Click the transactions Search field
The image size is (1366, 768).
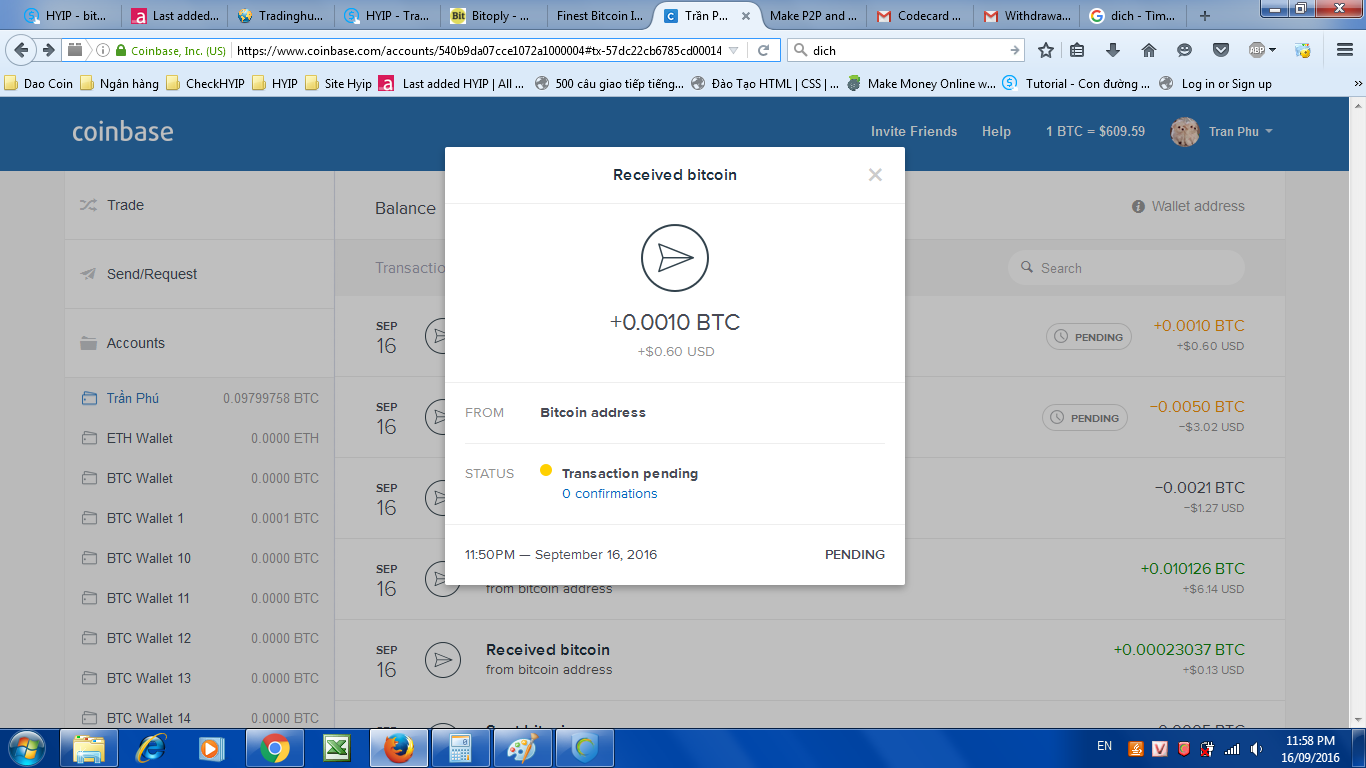tap(1126, 268)
